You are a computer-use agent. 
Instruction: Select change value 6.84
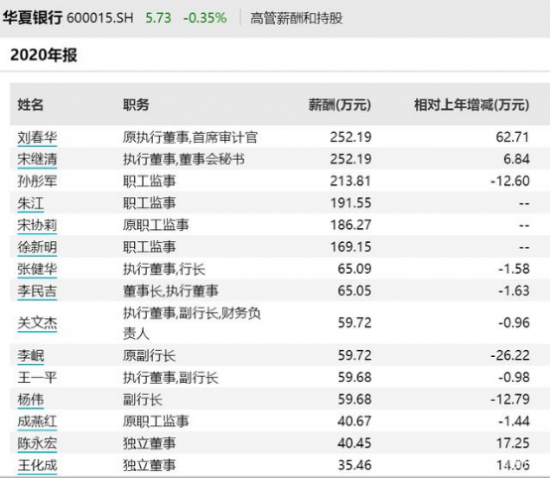(x=517, y=159)
